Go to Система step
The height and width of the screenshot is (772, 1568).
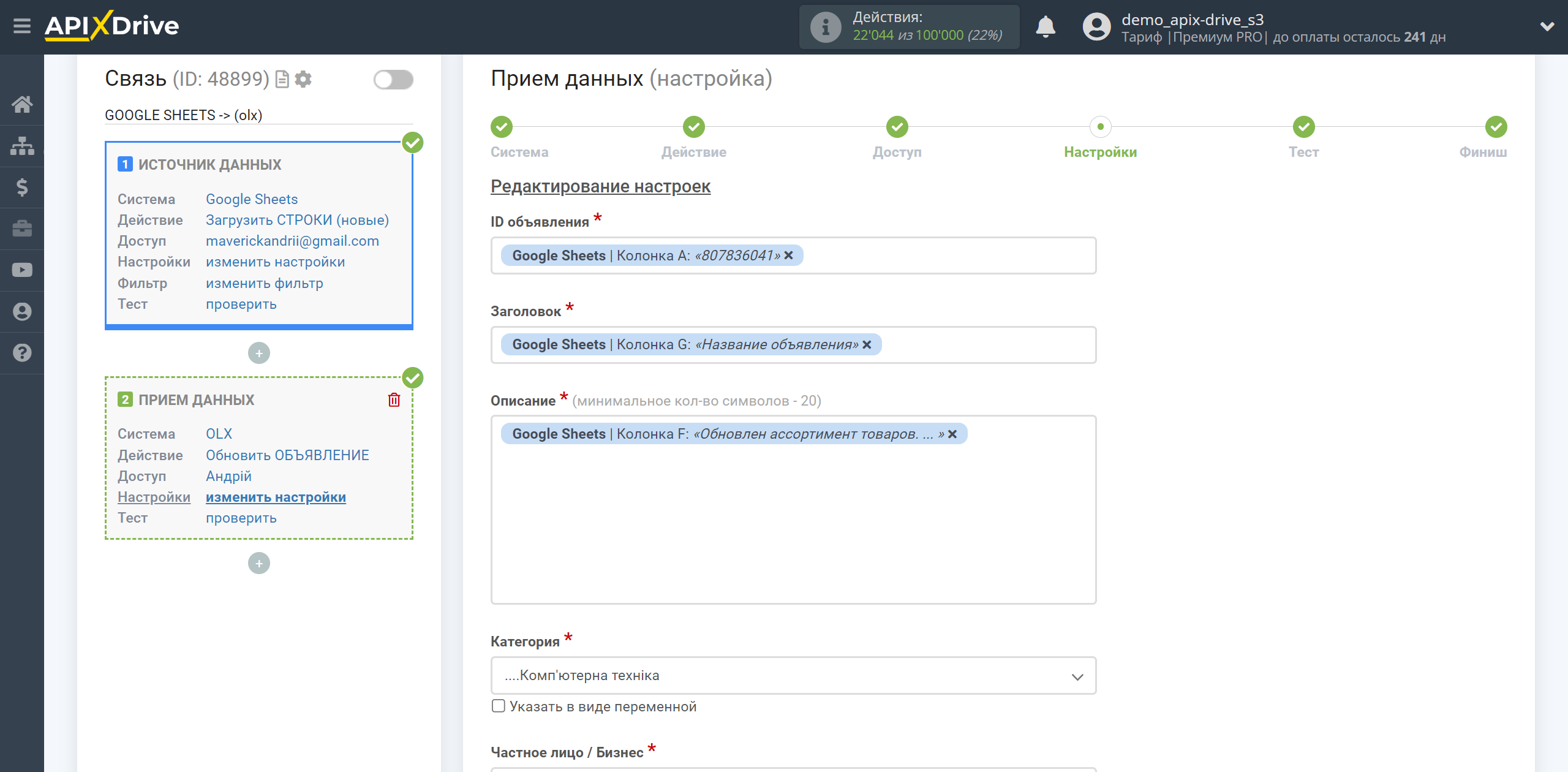[502, 127]
